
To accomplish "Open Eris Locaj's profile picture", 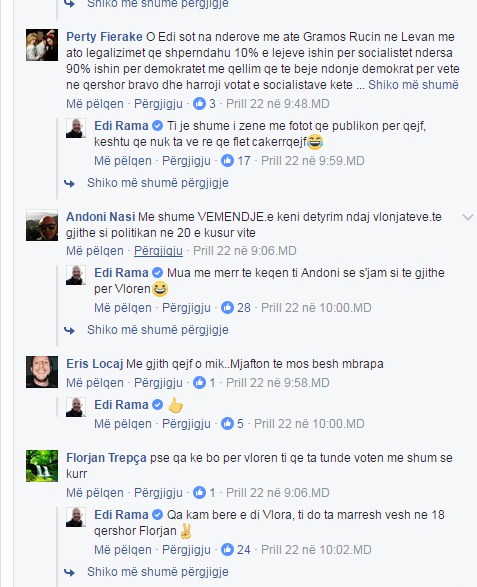I will point(42,372).
